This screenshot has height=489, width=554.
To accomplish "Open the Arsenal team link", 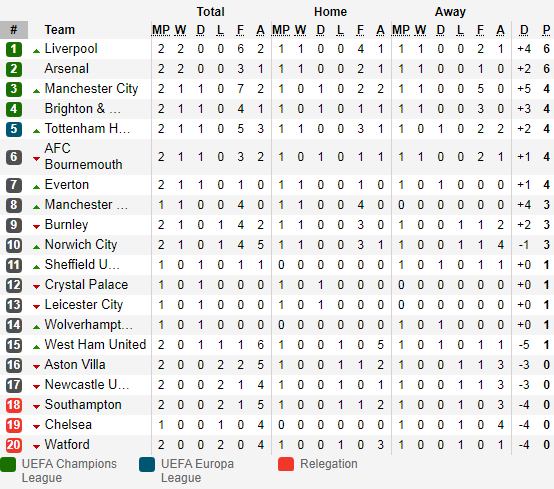I will 66,69.
